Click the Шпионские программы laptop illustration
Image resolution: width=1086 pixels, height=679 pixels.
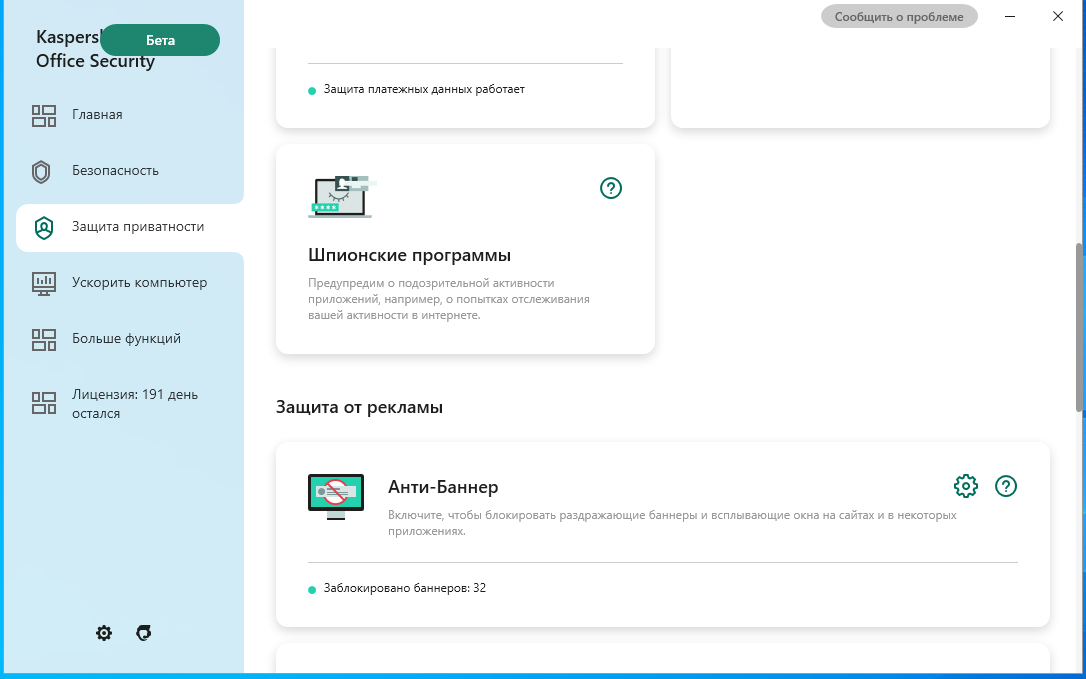341,197
